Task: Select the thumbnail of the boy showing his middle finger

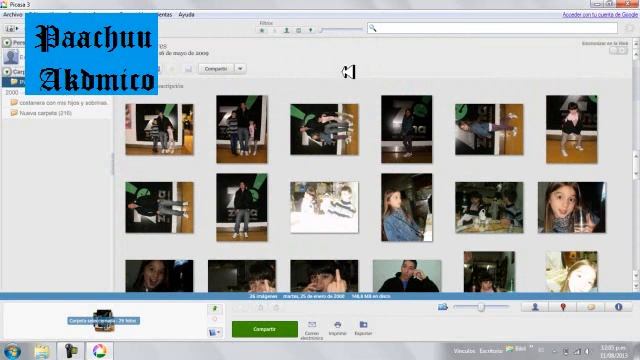Action: 324,276
